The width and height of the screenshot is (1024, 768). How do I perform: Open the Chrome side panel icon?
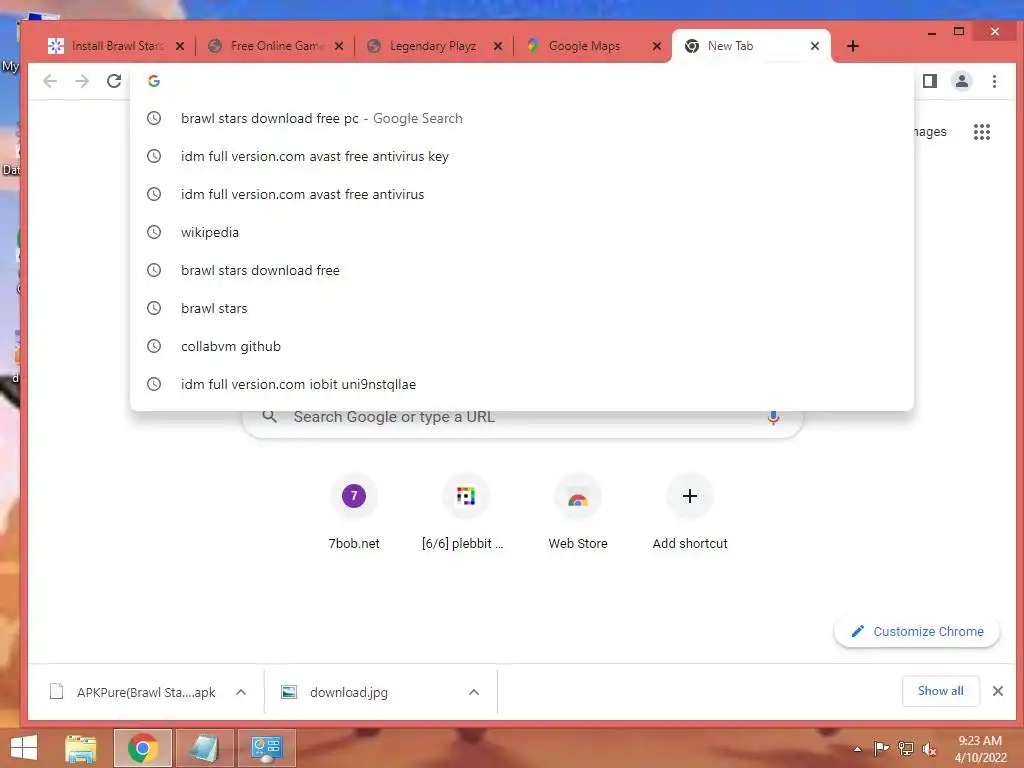pos(930,81)
